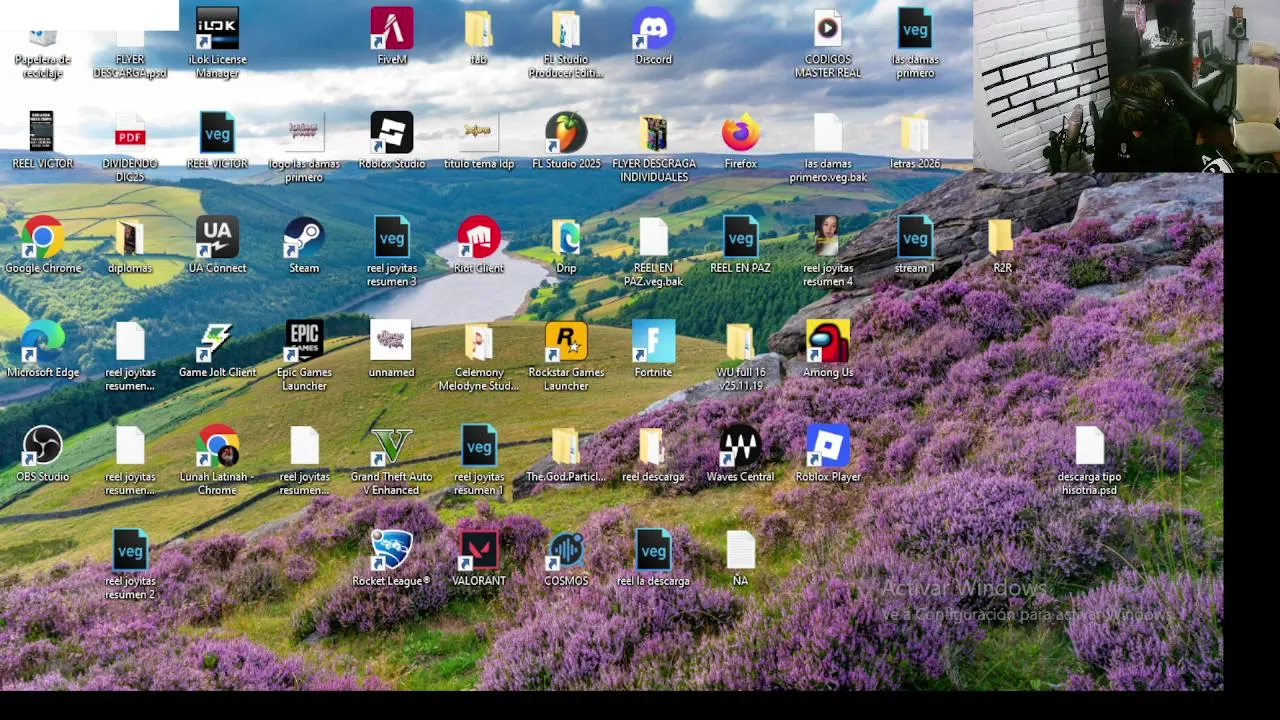
Task: Launch Grand Theft Auto V Enhanced icon
Action: point(392,446)
